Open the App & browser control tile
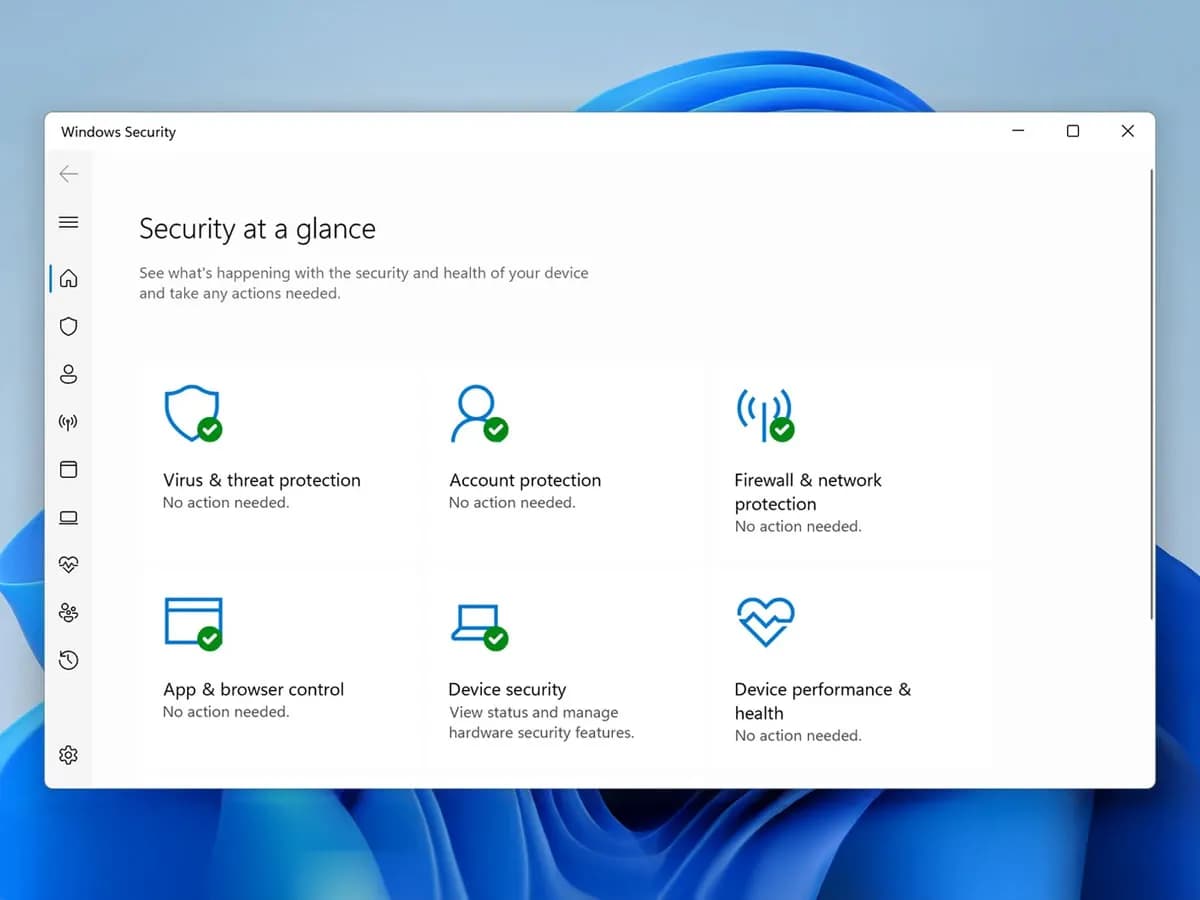The image size is (1200, 900). (x=253, y=689)
